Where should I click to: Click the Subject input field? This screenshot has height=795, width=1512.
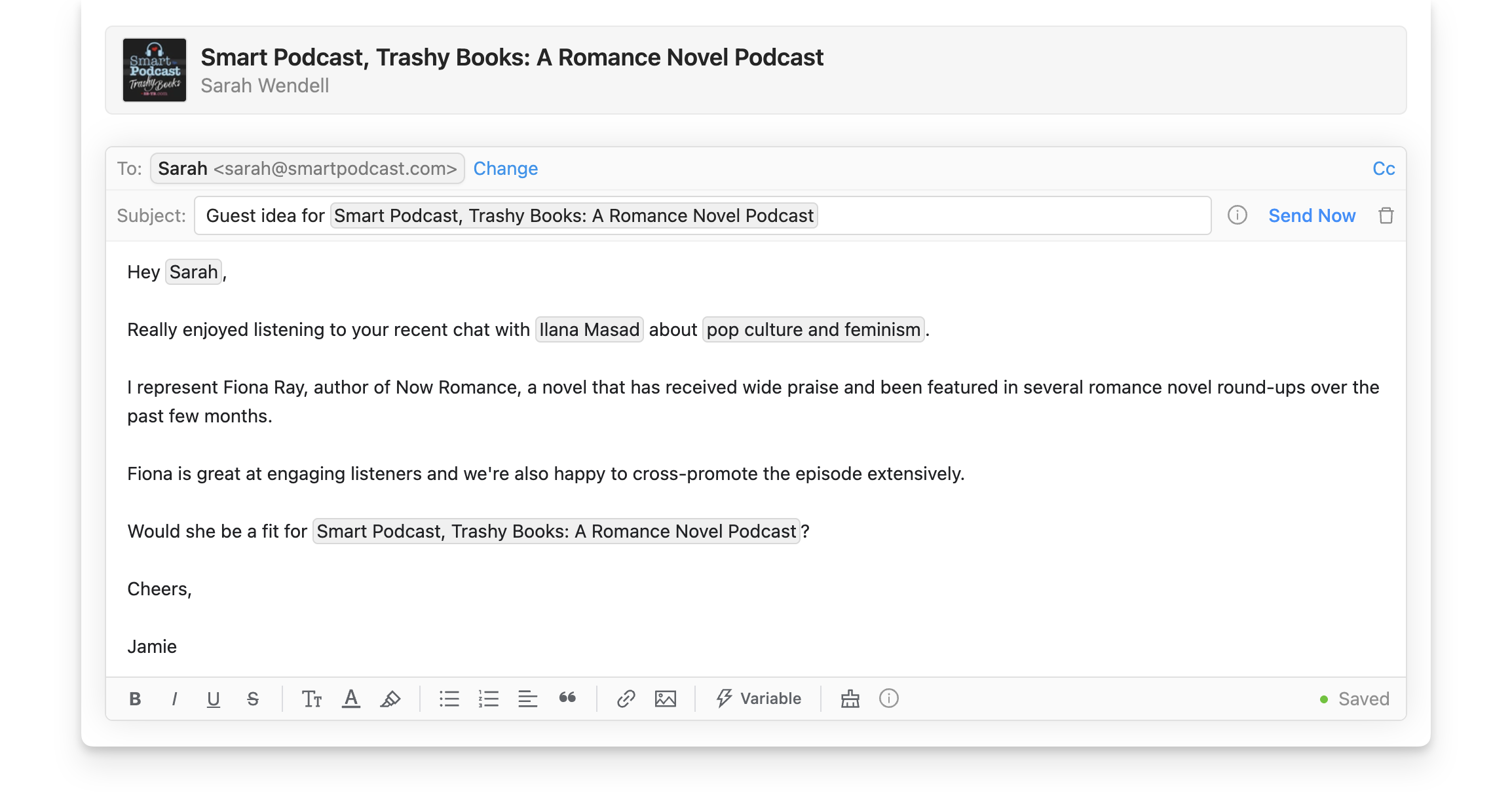tap(702, 215)
